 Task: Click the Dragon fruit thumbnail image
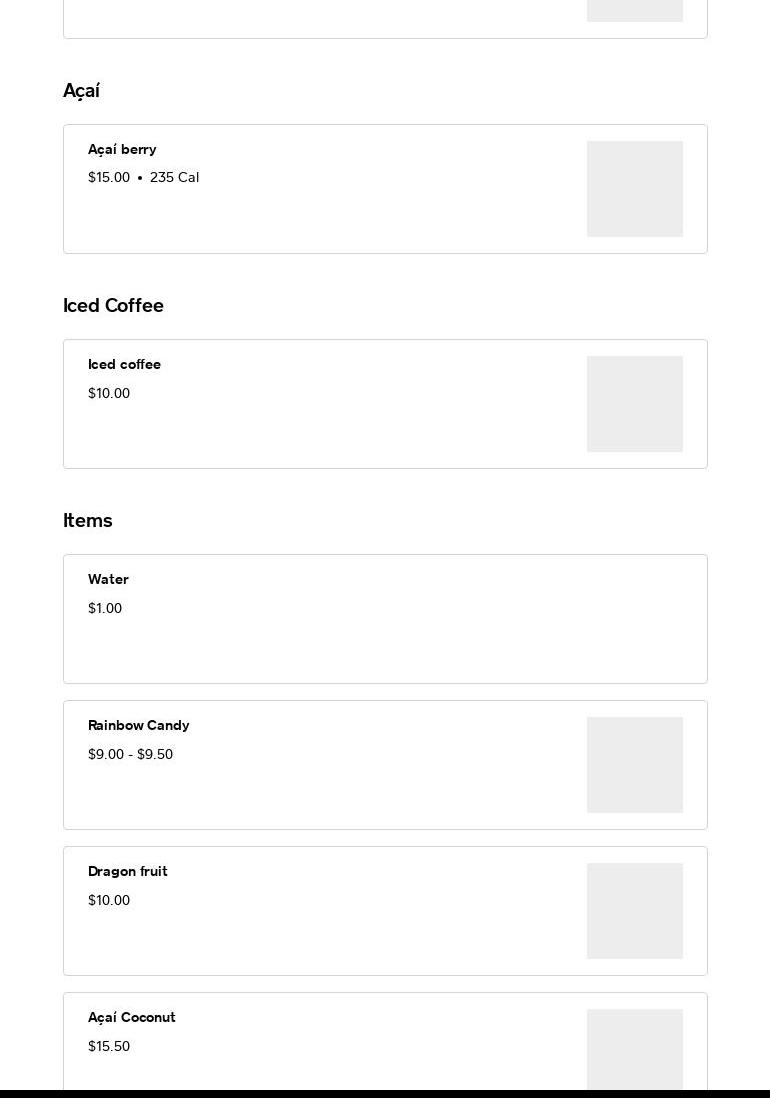[x=634, y=911]
